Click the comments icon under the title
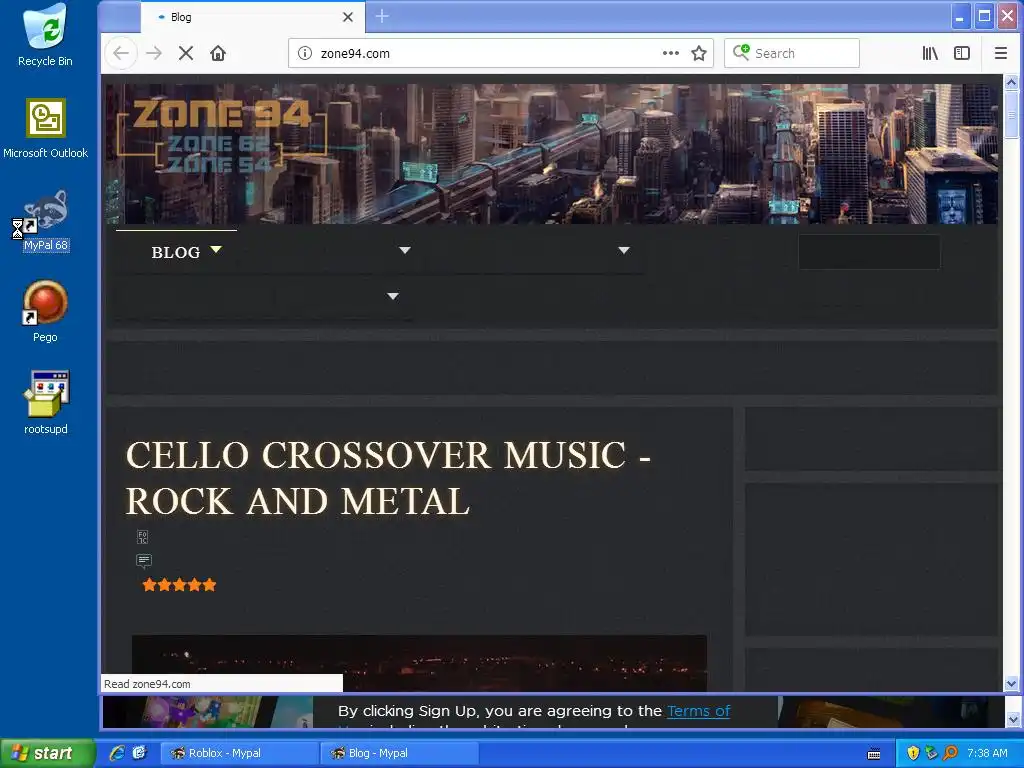The image size is (1024, 768). [x=144, y=560]
